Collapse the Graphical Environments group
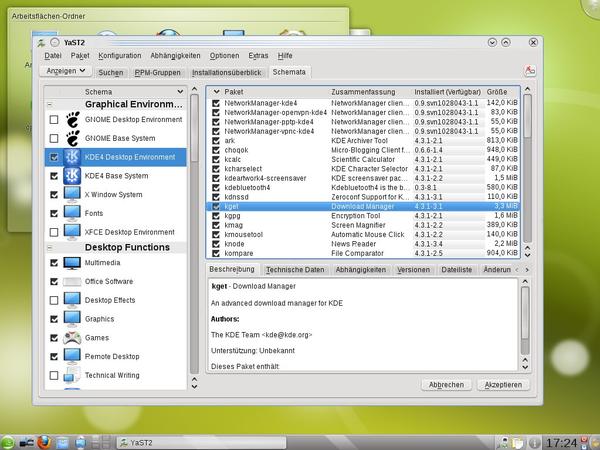 [50, 104]
